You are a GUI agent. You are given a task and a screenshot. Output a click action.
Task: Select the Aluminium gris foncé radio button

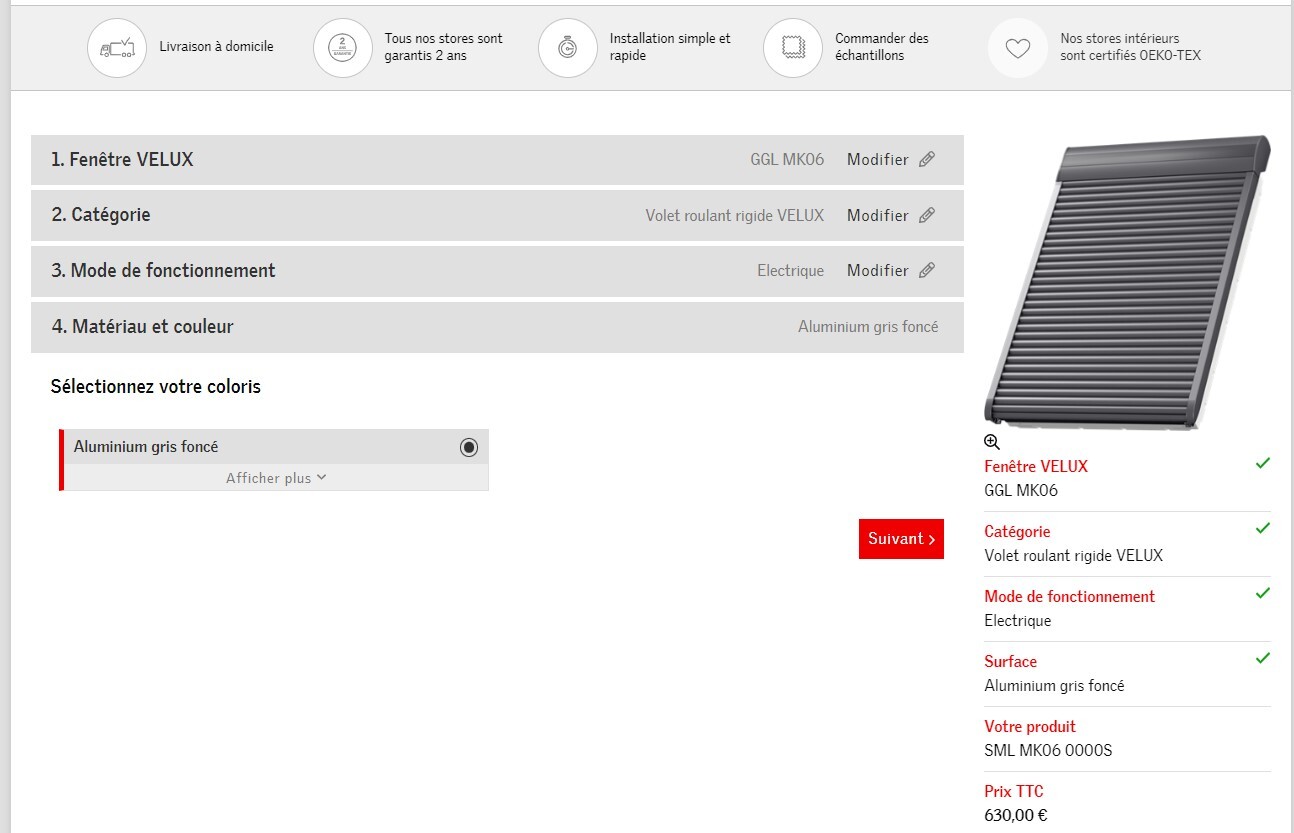pyautogui.click(x=469, y=448)
